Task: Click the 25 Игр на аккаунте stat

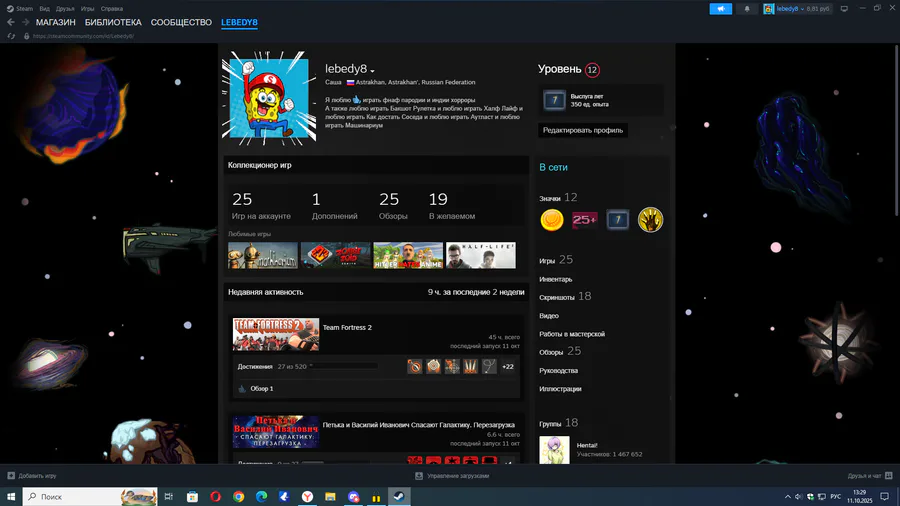Action: point(261,206)
